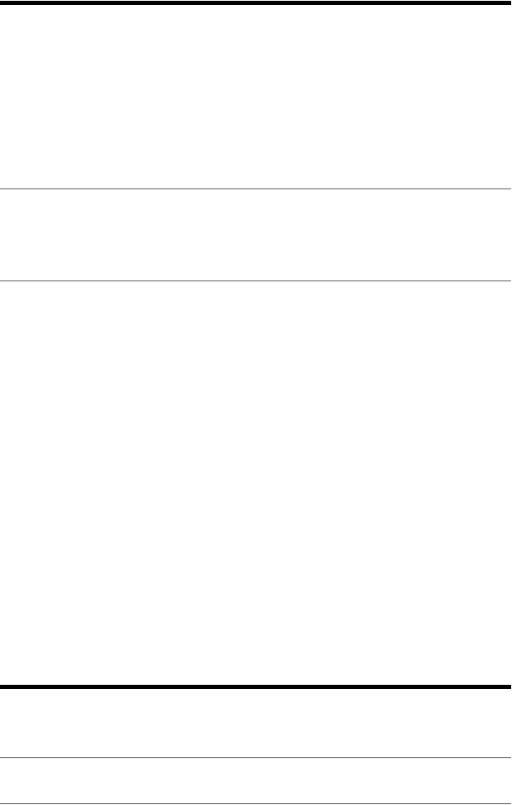Click blank band between lower black rule and gray line
This screenshot has height=805, width=512.
point(256,722)
